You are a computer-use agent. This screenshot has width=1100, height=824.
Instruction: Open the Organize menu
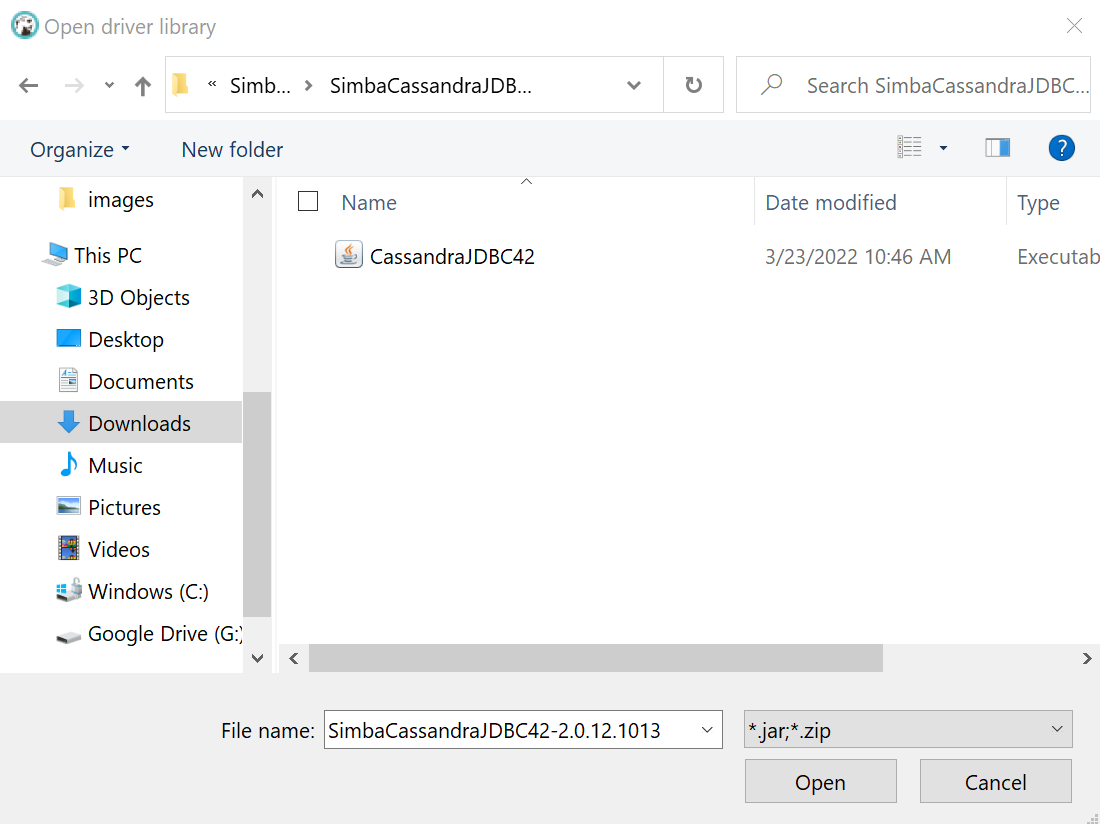(79, 149)
